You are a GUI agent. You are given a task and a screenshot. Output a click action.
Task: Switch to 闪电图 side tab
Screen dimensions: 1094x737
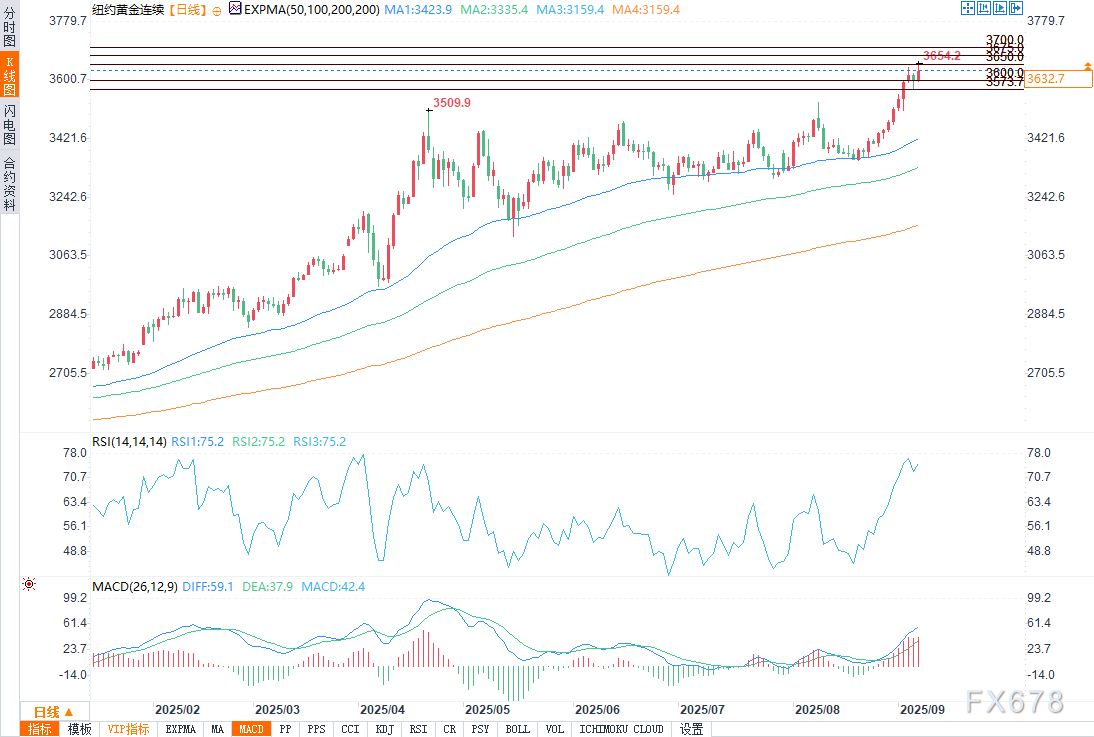click(x=9, y=126)
